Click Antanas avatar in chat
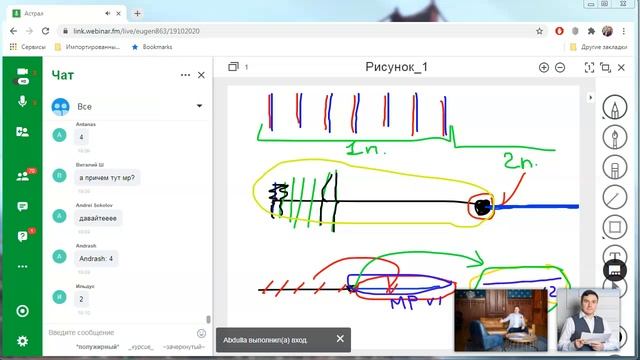The width and height of the screenshot is (640, 360). point(60,135)
